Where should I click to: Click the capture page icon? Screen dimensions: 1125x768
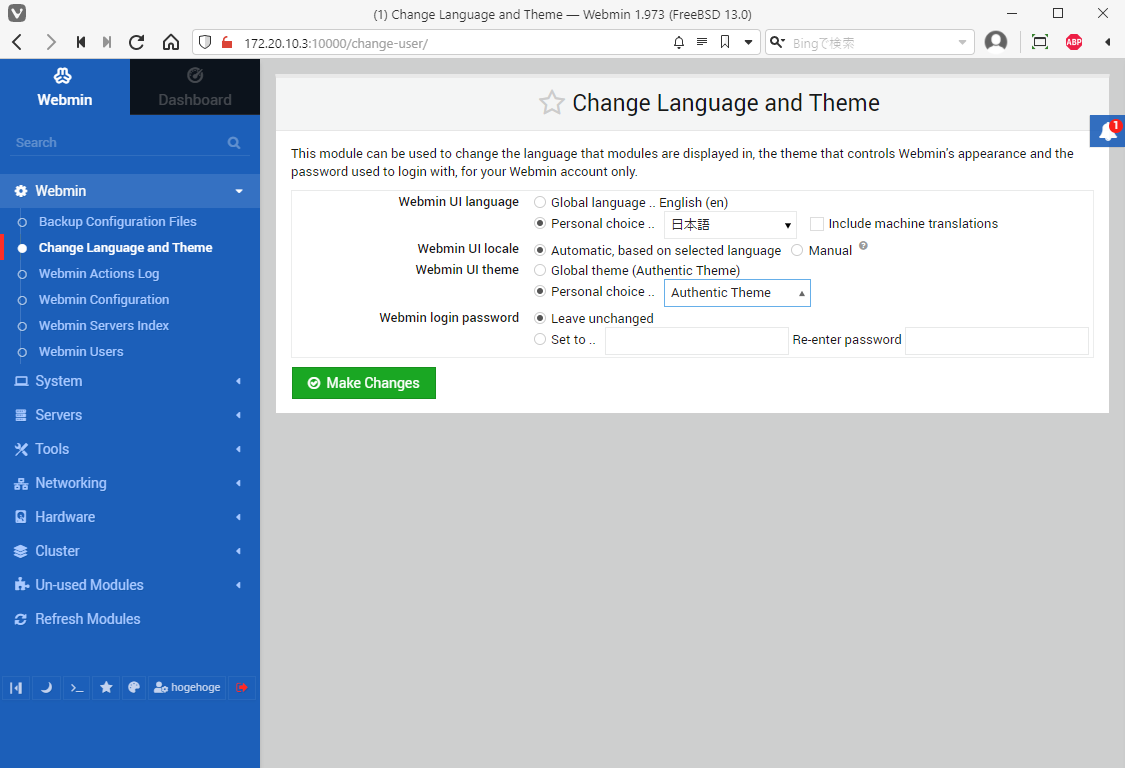tap(1040, 42)
